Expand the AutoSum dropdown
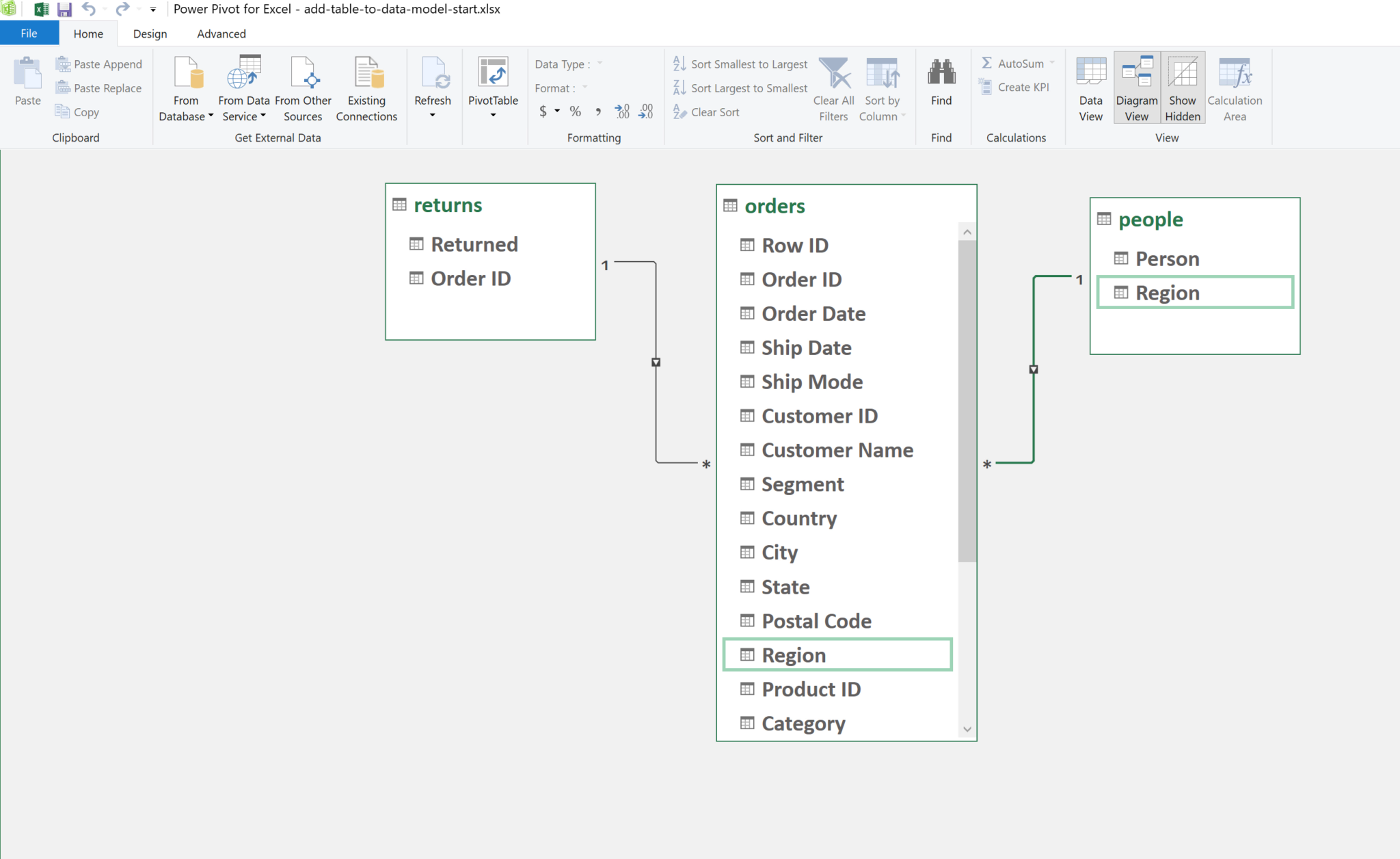The height and width of the screenshot is (859, 1400). tap(1052, 63)
